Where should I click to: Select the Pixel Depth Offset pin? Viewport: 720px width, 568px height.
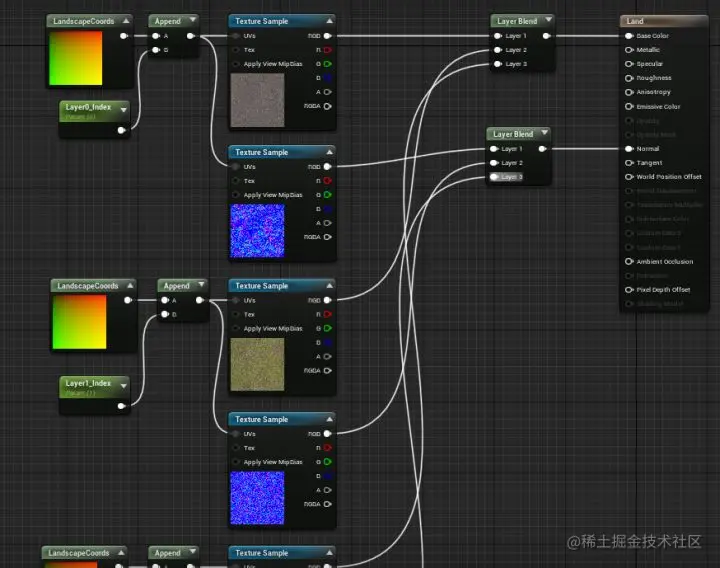[629, 290]
